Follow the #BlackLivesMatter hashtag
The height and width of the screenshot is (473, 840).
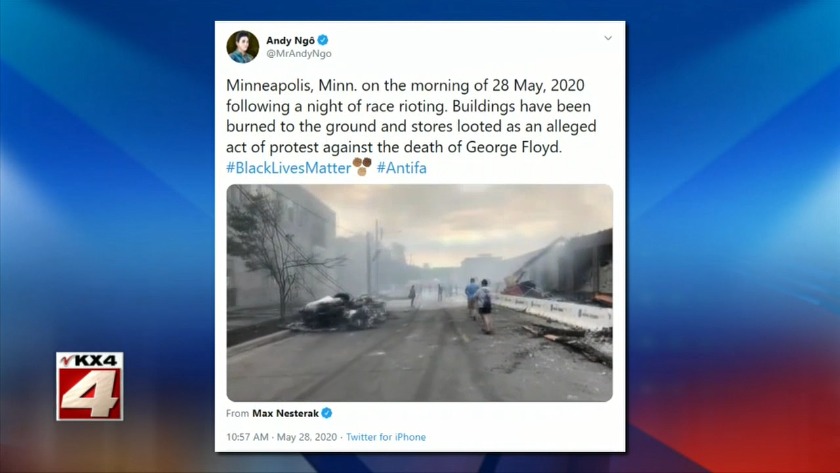pyautogui.click(x=288, y=168)
